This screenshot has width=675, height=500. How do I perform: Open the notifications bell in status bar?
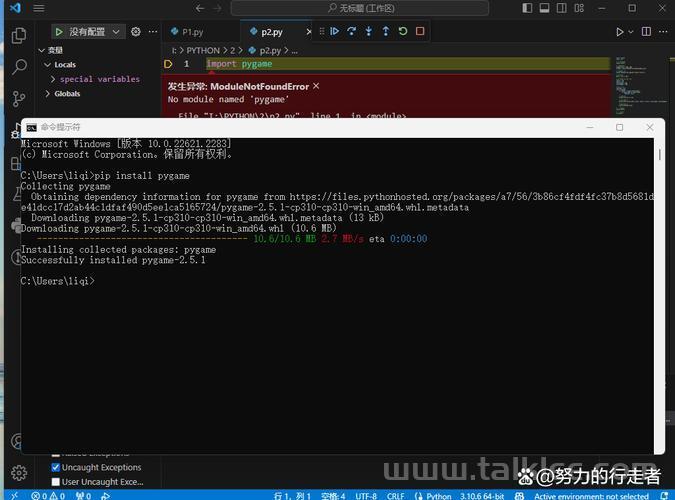pyautogui.click(x=665, y=496)
